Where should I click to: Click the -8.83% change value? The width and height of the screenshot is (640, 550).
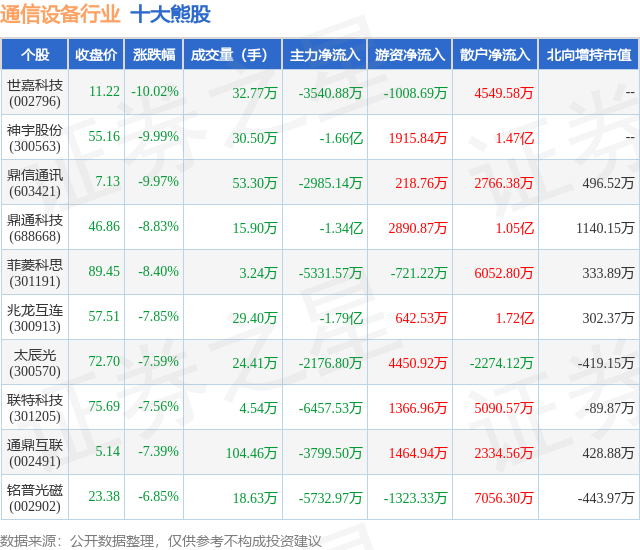click(158, 226)
